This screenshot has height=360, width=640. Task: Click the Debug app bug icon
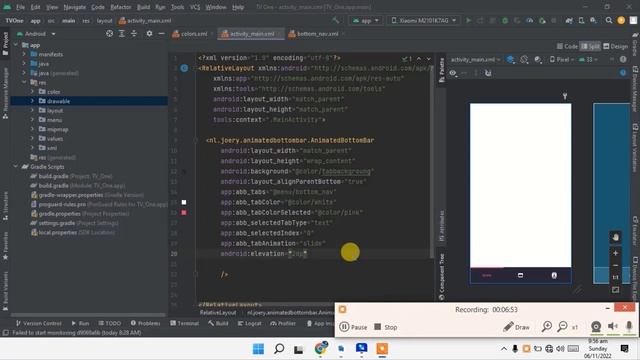505,20
